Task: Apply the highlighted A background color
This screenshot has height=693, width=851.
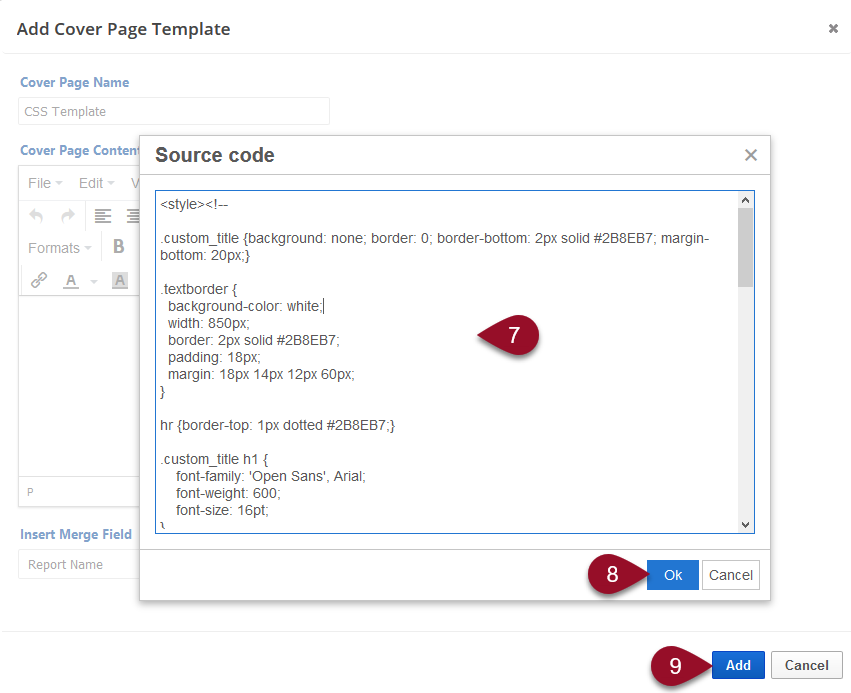Action: coord(120,281)
